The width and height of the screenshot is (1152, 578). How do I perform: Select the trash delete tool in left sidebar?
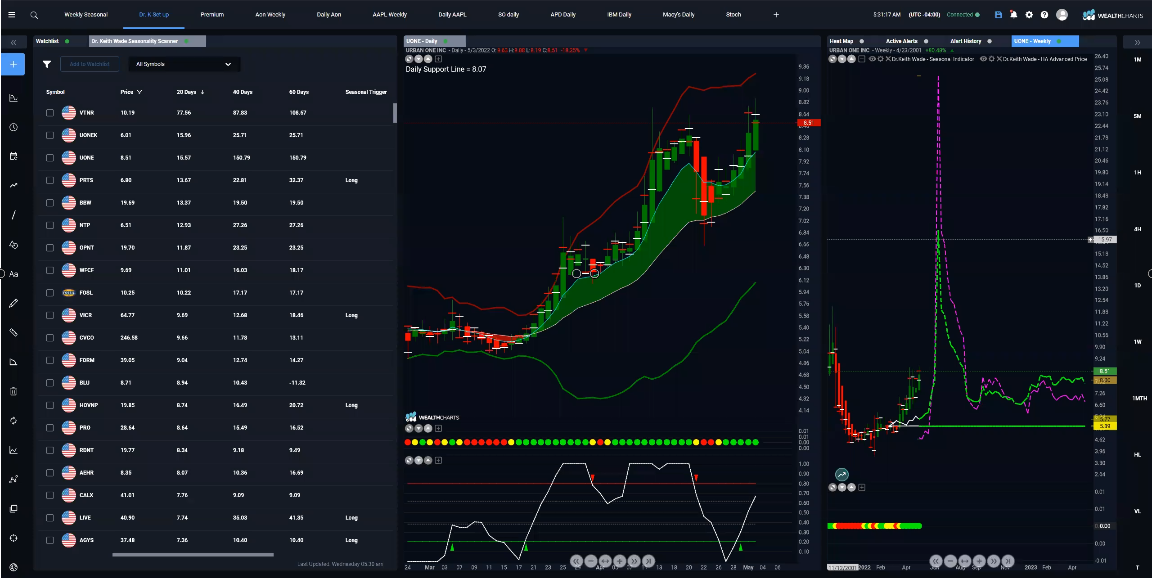13,391
